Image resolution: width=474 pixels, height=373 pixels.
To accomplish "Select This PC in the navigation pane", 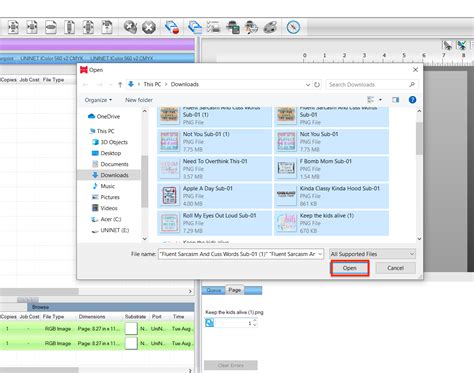I will (x=102, y=131).
